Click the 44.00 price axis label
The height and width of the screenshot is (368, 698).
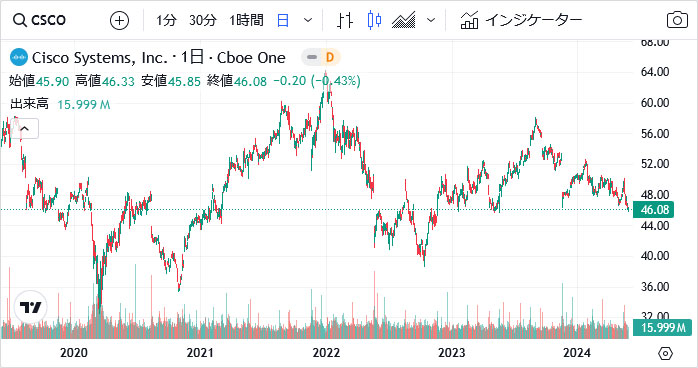pyautogui.click(x=655, y=226)
